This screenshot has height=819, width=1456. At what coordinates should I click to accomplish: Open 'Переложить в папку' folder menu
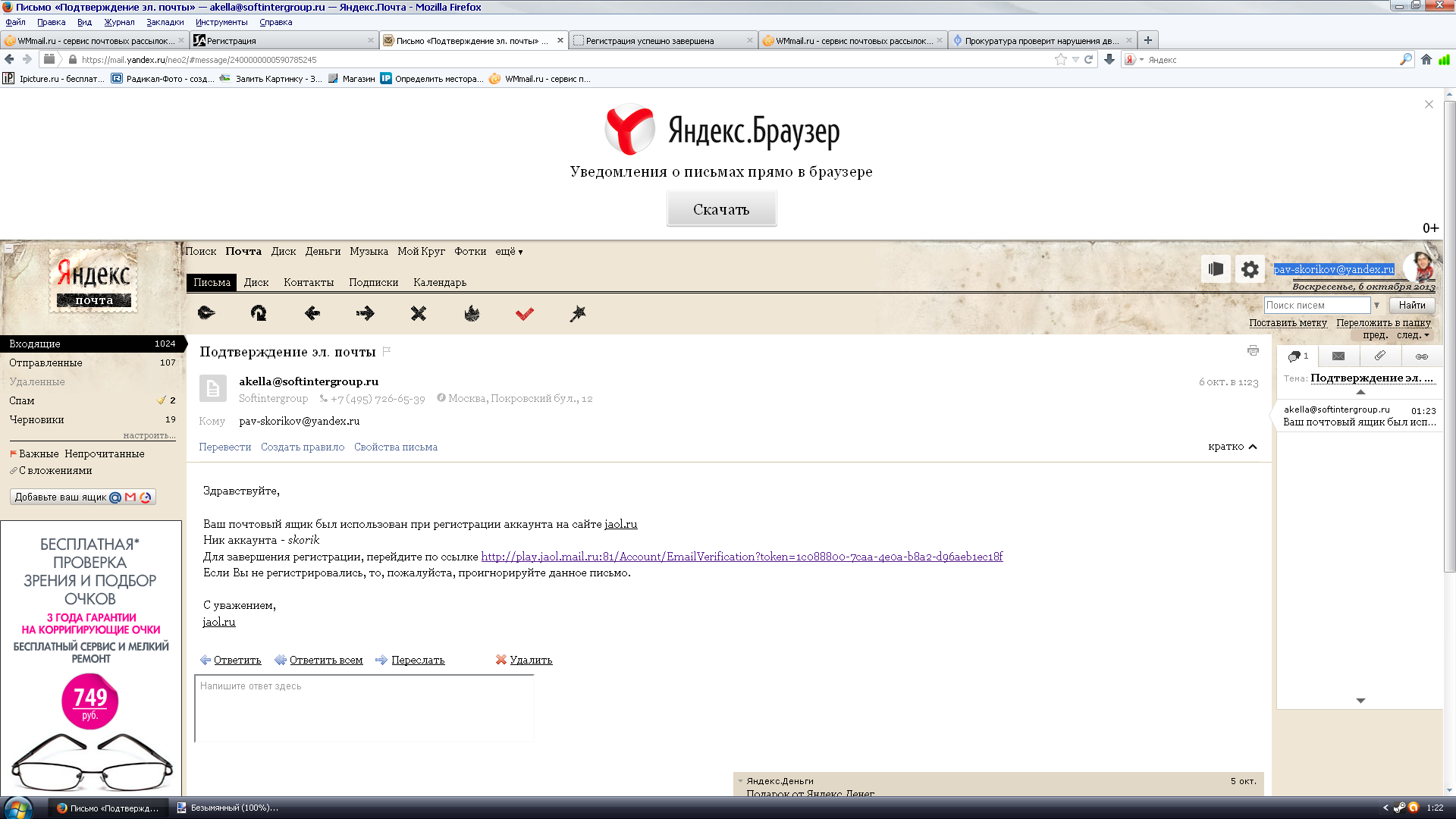pyautogui.click(x=1383, y=322)
